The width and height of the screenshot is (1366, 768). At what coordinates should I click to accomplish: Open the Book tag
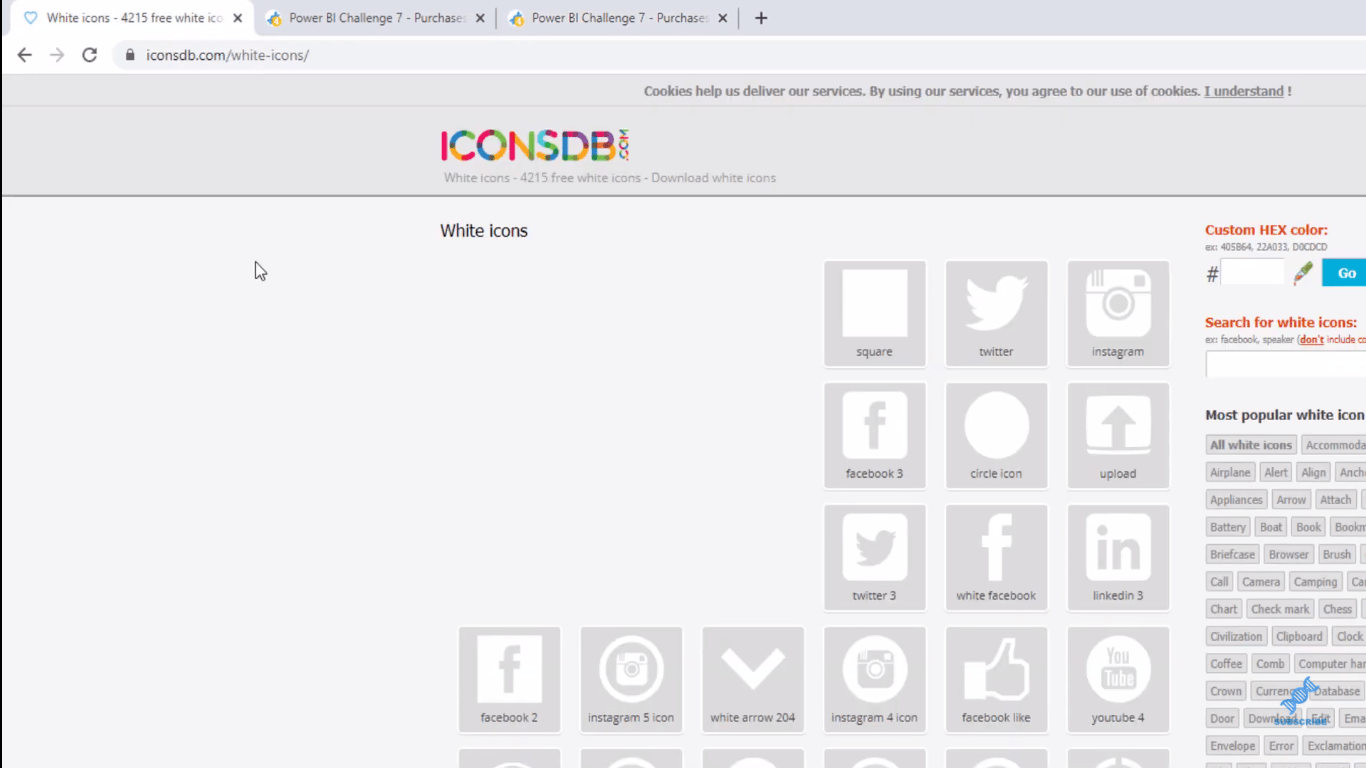pyautogui.click(x=1309, y=527)
